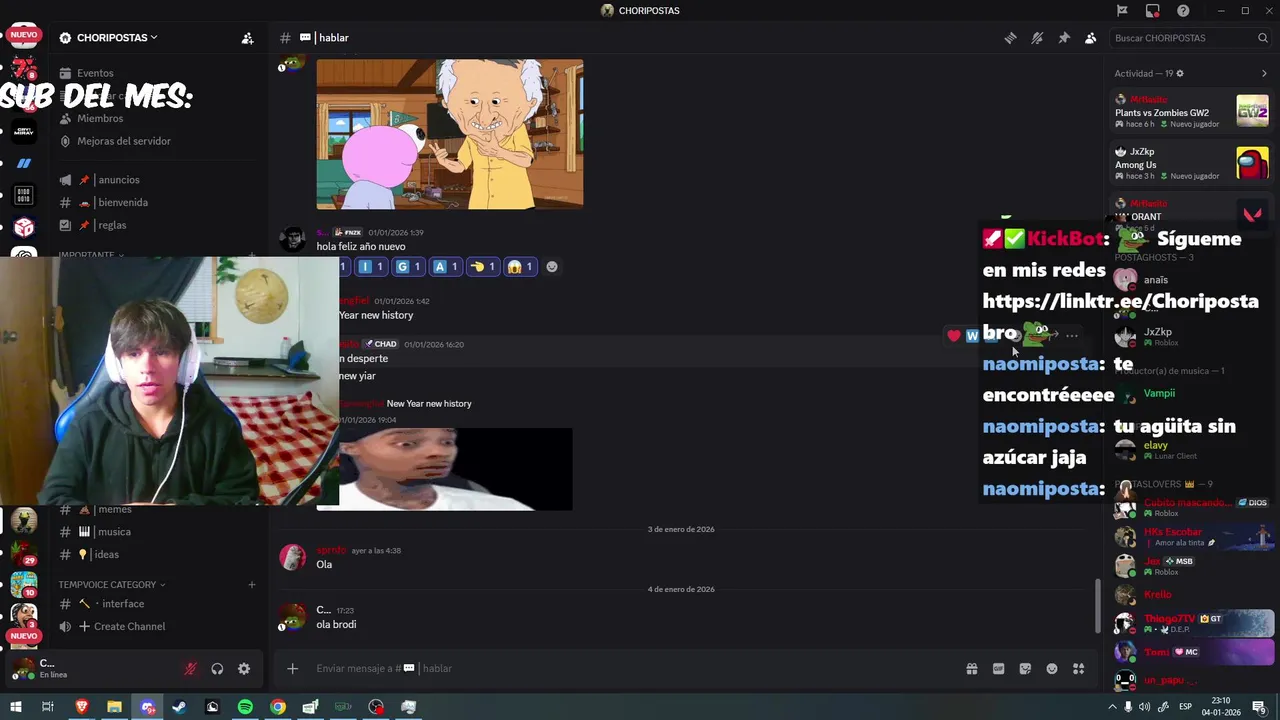Join the Create Channel voice channel
1280x720 pixels.
click(x=129, y=626)
